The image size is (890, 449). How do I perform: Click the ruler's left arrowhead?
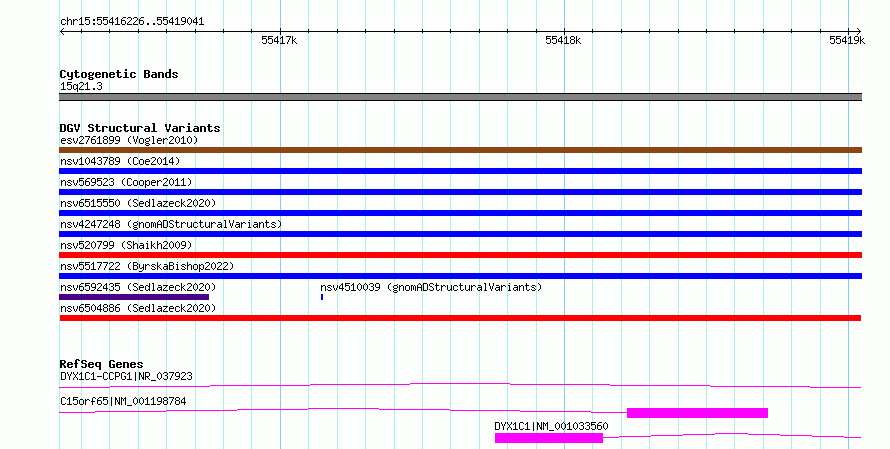coord(62,31)
